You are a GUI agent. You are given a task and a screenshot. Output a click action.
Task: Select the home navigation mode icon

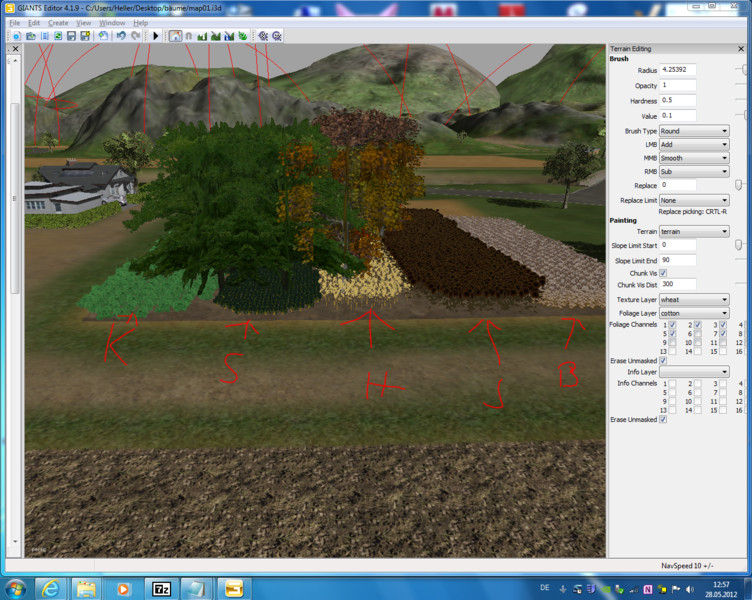click(175, 36)
